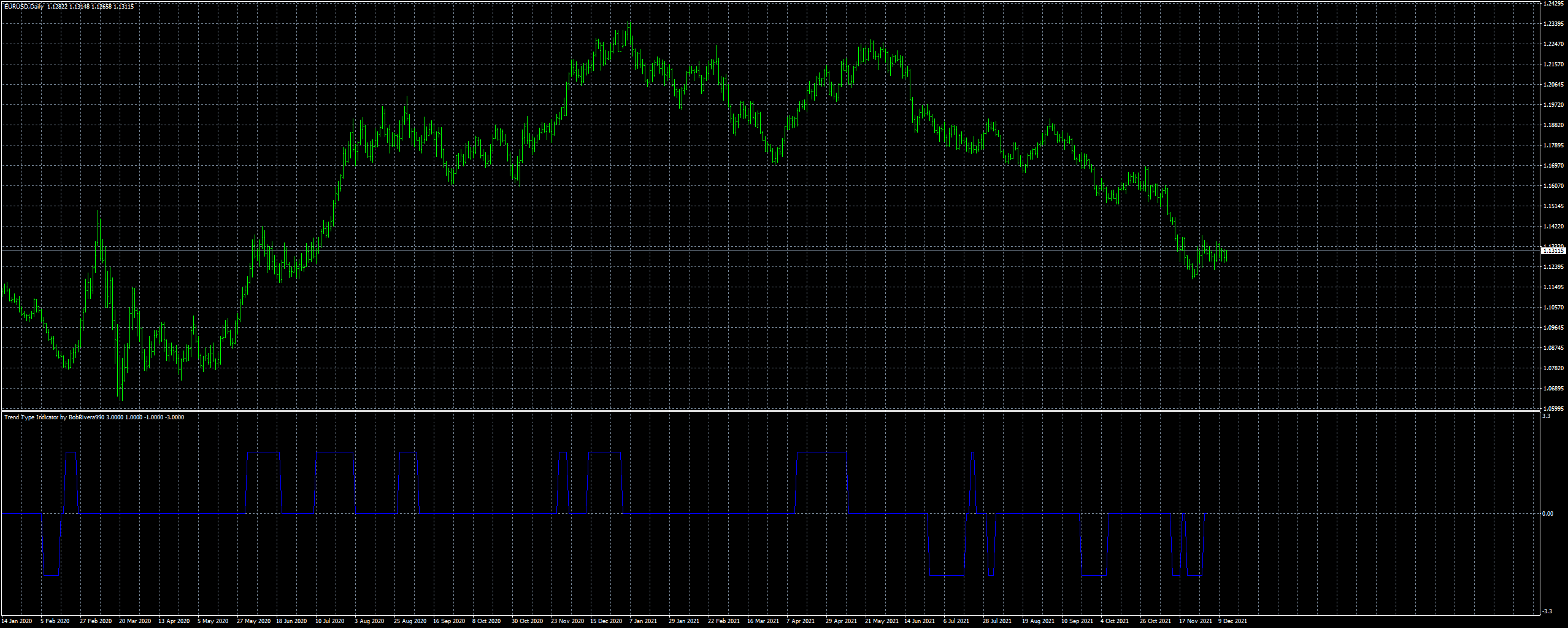Image resolution: width=1568 pixels, height=628 pixels.
Task: Click the 17 Nov 2021 date label
Action: [1196, 621]
